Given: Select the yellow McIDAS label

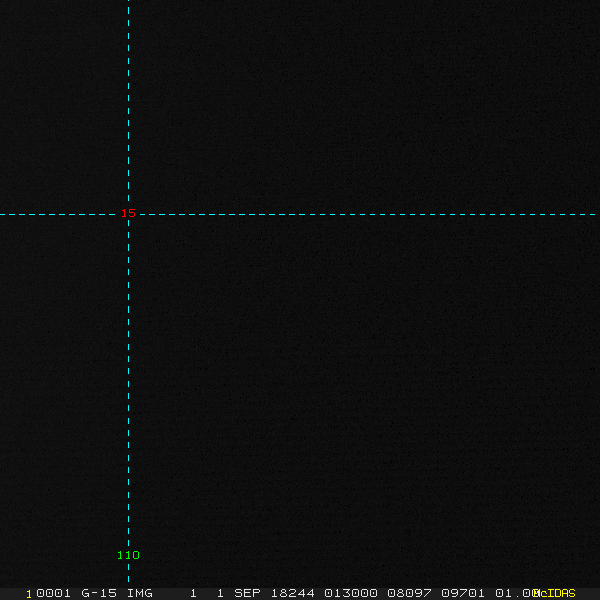Looking at the screenshot, I should (554, 593).
